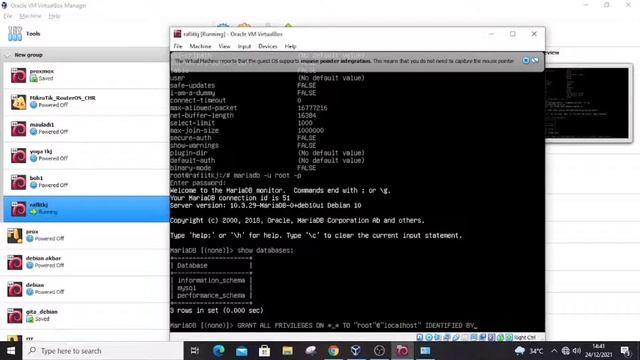Switch to VirtualBox Manager taskbar icon
The image size is (640, 360).
(x=356, y=351)
